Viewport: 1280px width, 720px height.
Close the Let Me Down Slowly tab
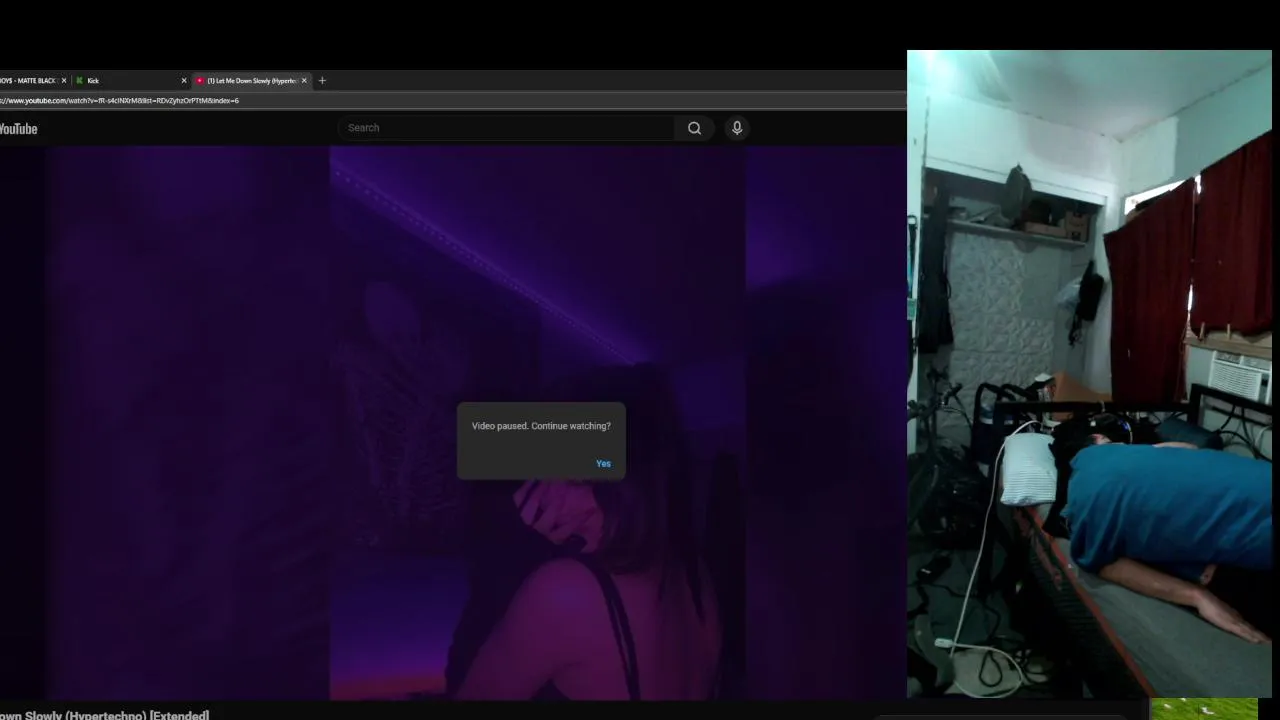(x=304, y=81)
